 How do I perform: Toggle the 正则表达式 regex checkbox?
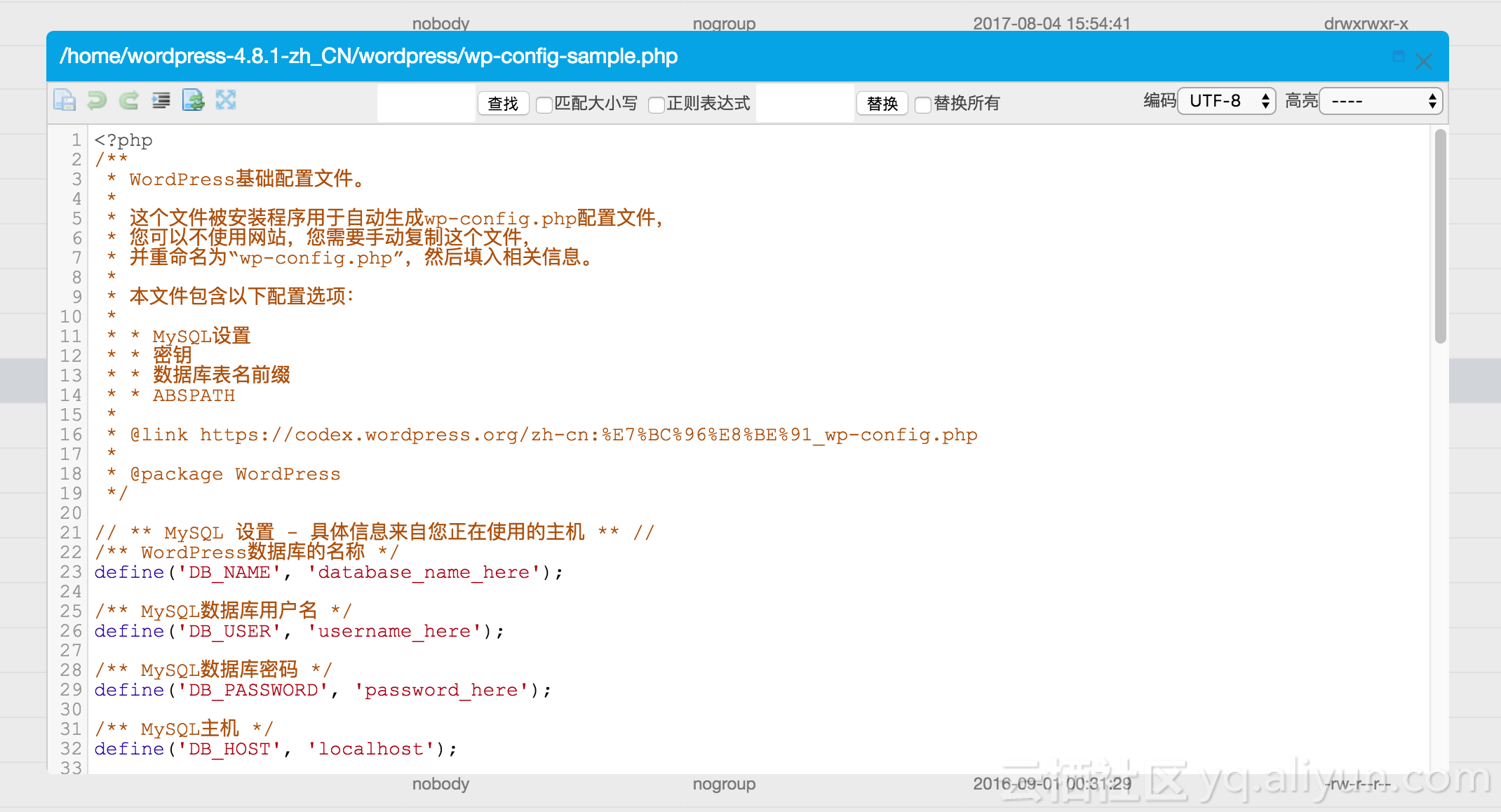pos(657,104)
